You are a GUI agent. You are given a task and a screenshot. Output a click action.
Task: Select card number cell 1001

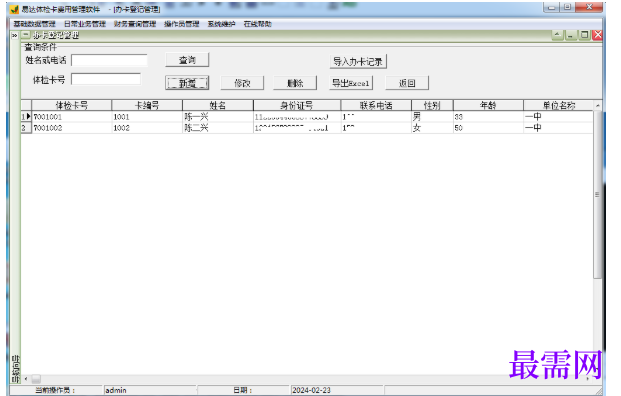tap(147, 116)
